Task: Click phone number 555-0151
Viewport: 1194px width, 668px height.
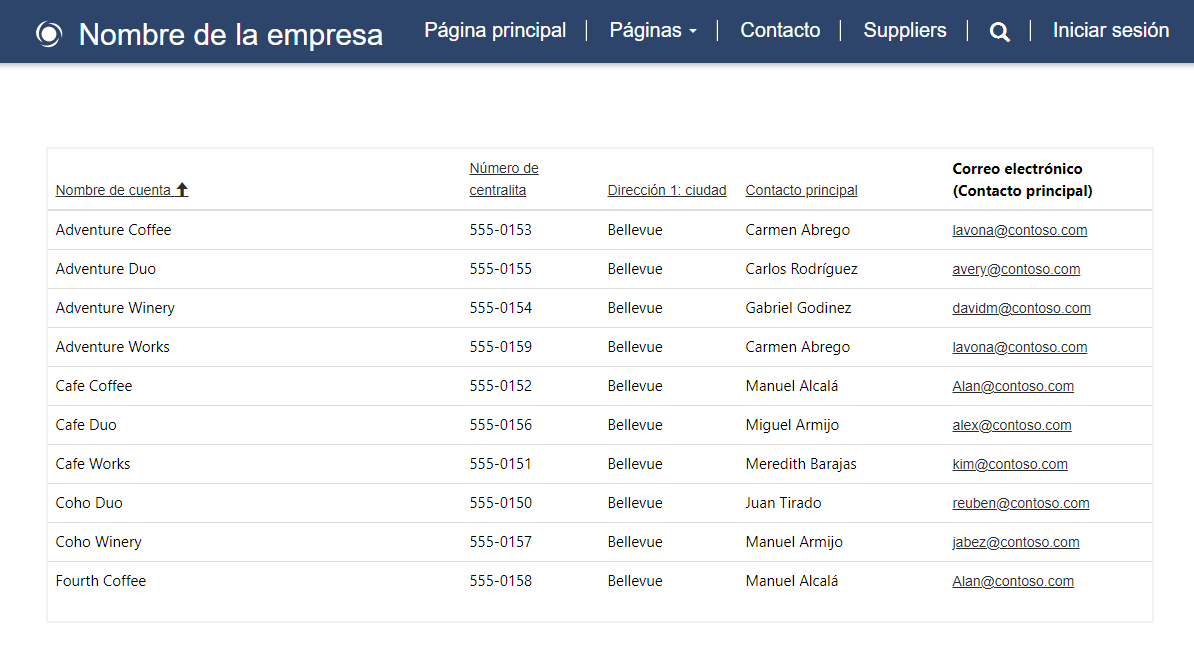Action: point(500,464)
